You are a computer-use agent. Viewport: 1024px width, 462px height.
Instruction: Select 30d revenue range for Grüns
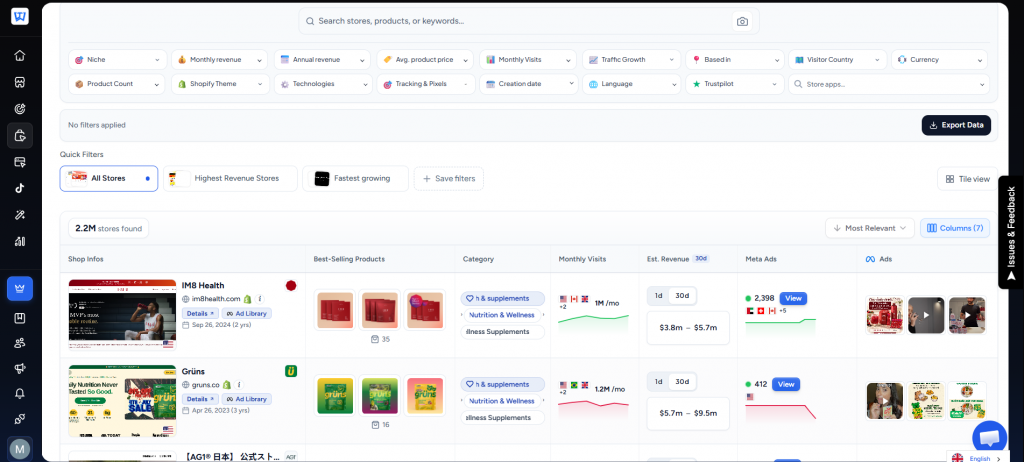point(682,382)
